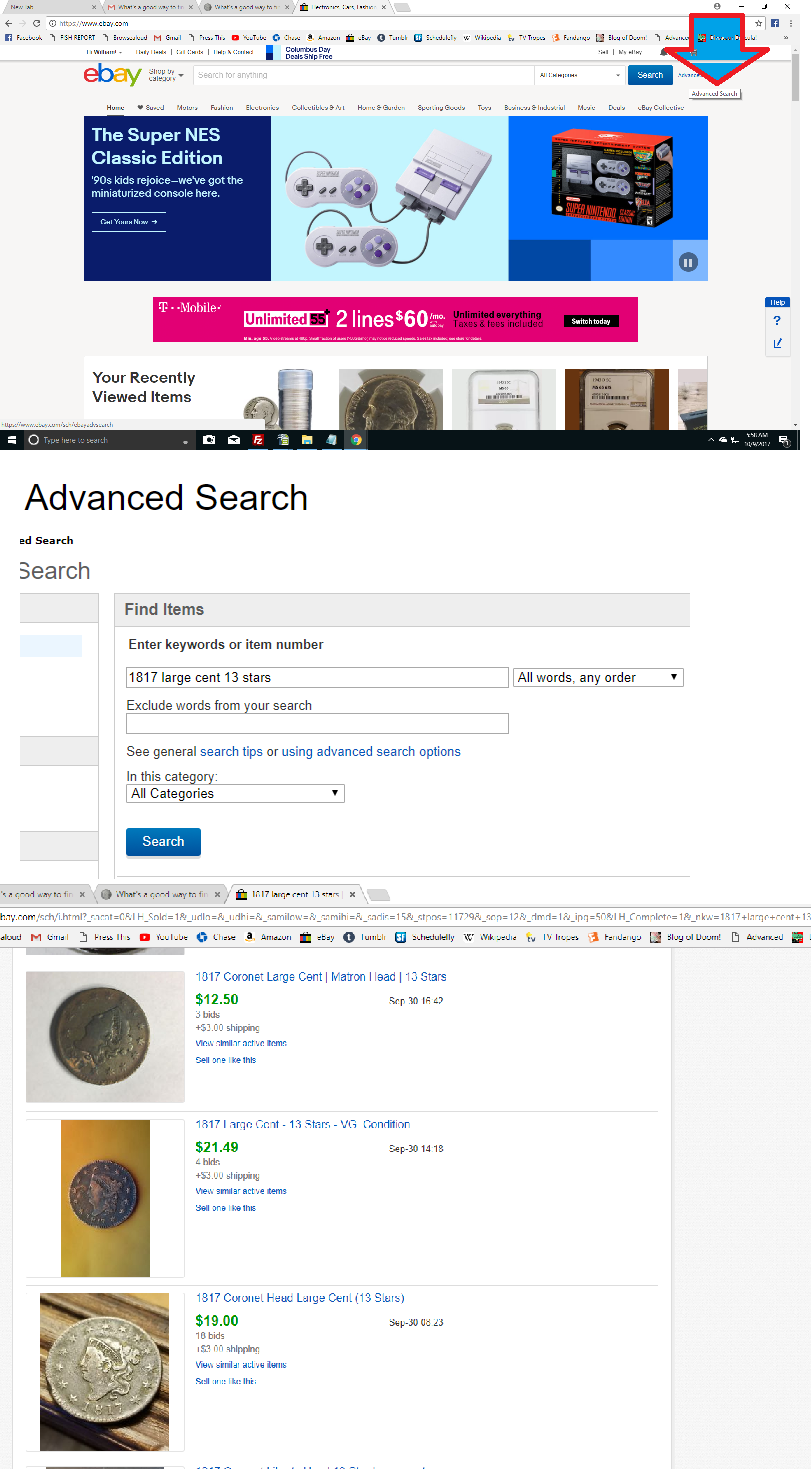Open the feedback icon below the help icon
The image size is (811, 1469).
click(777, 343)
